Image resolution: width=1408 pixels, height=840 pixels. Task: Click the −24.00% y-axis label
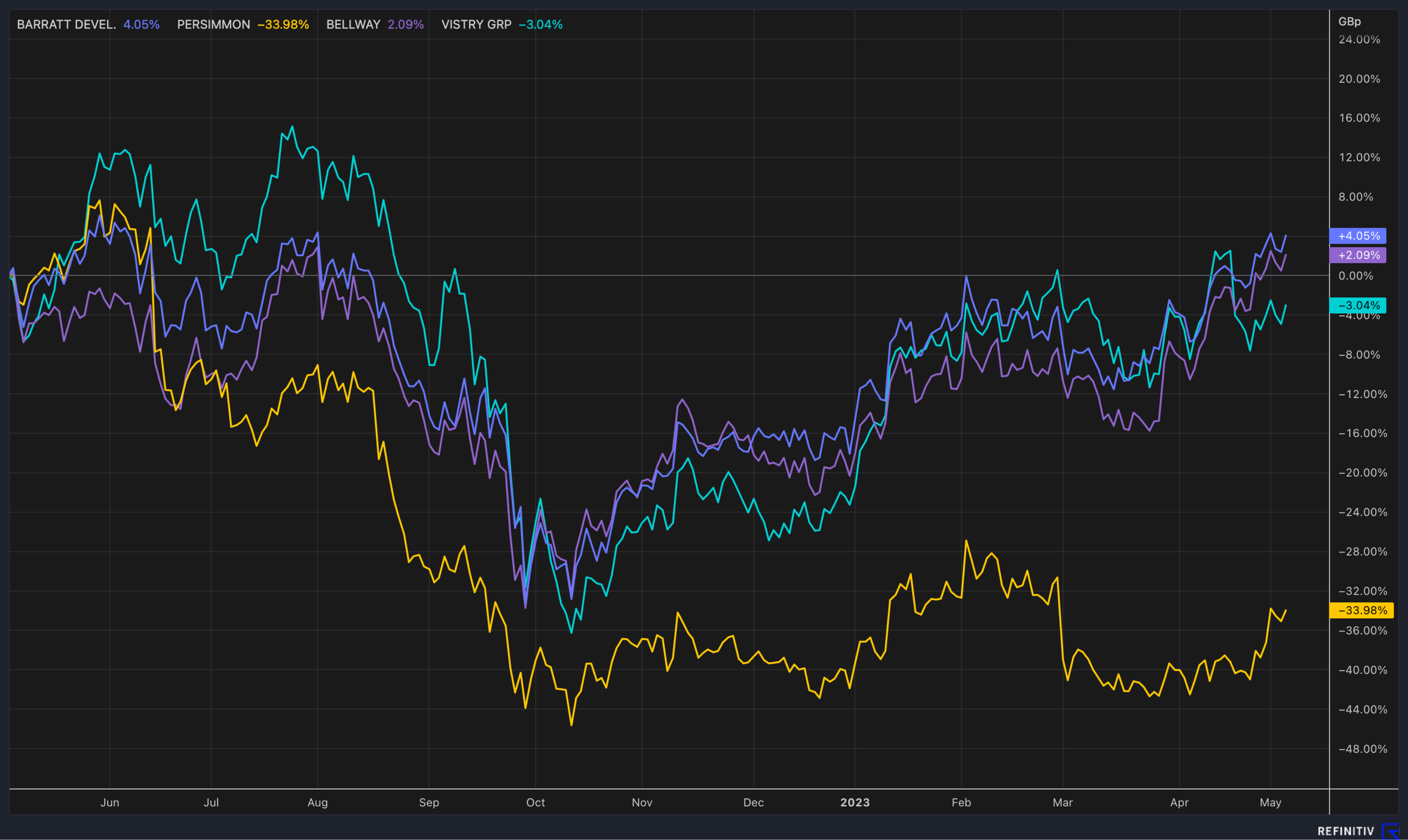click(x=1363, y=512)
